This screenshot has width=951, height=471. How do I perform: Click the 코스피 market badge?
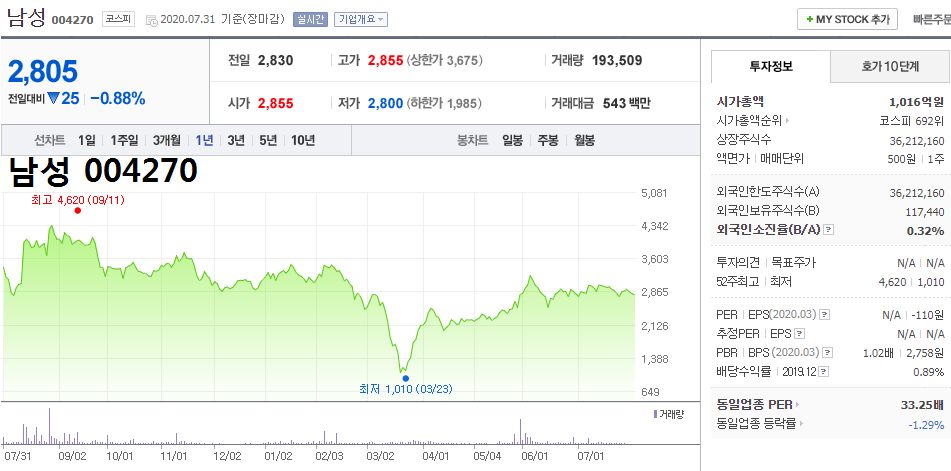coord(118,19)
